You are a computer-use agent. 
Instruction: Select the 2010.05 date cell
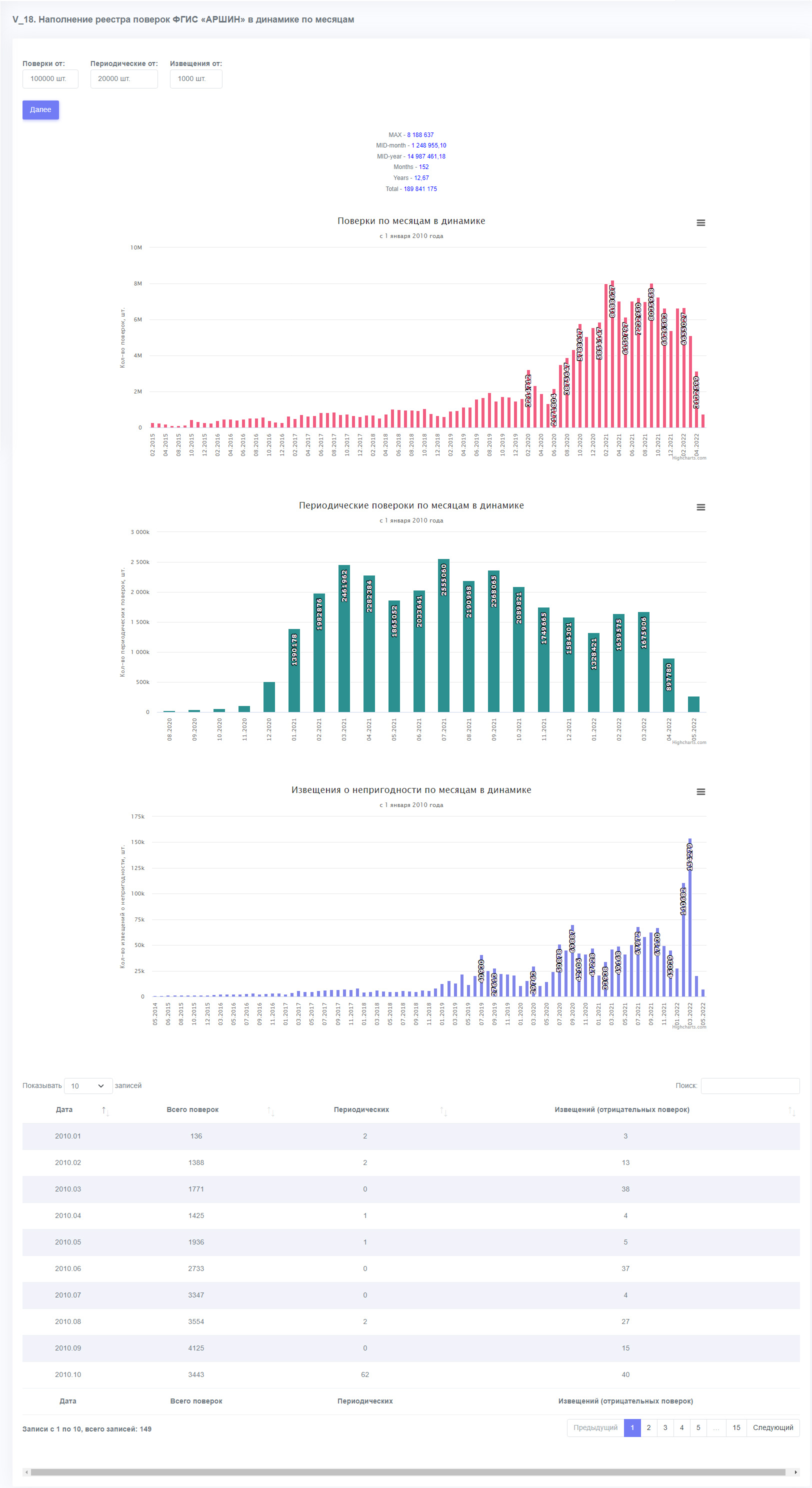68,1242
